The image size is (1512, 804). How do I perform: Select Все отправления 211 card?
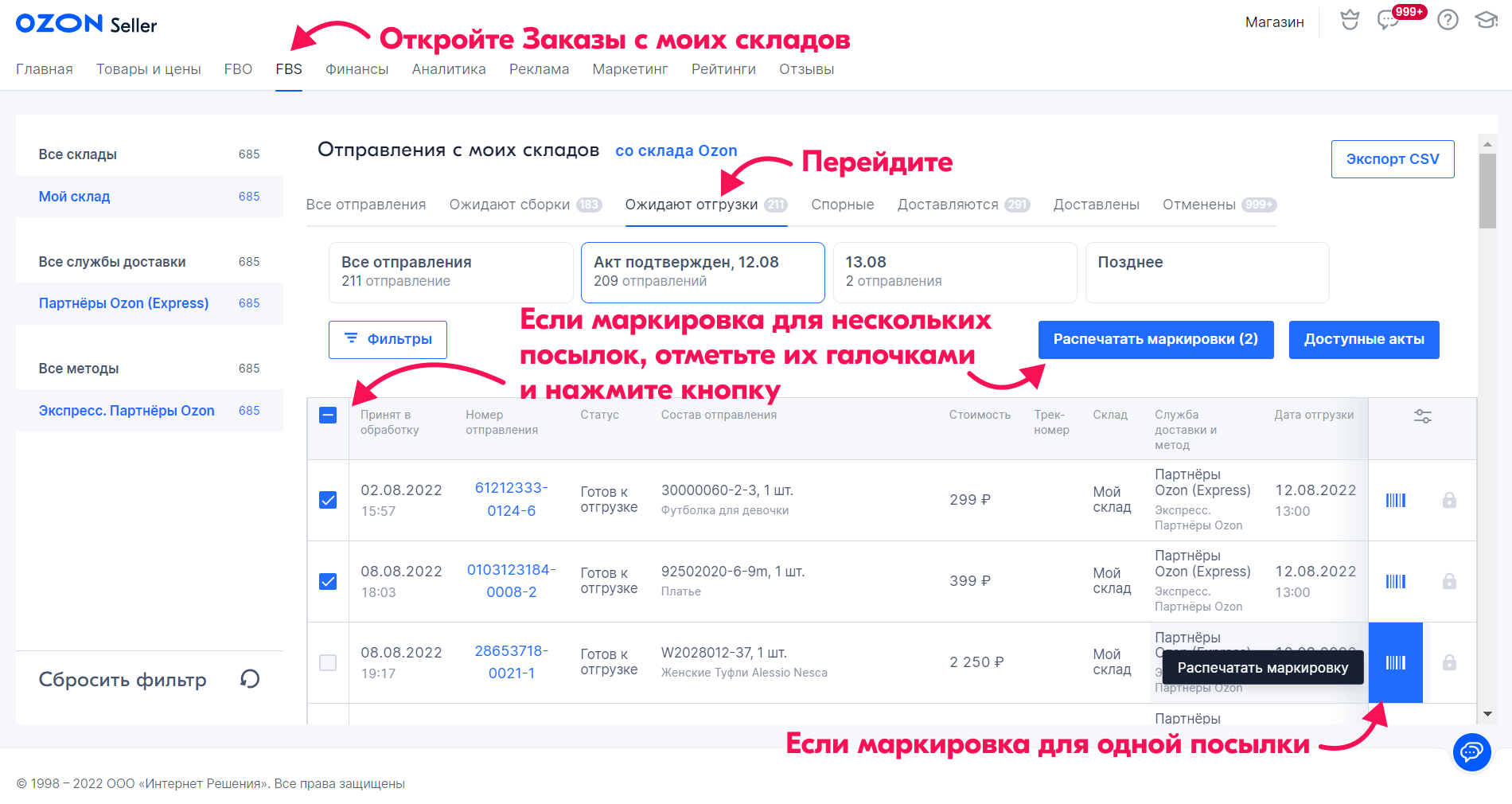coord(451,272)
